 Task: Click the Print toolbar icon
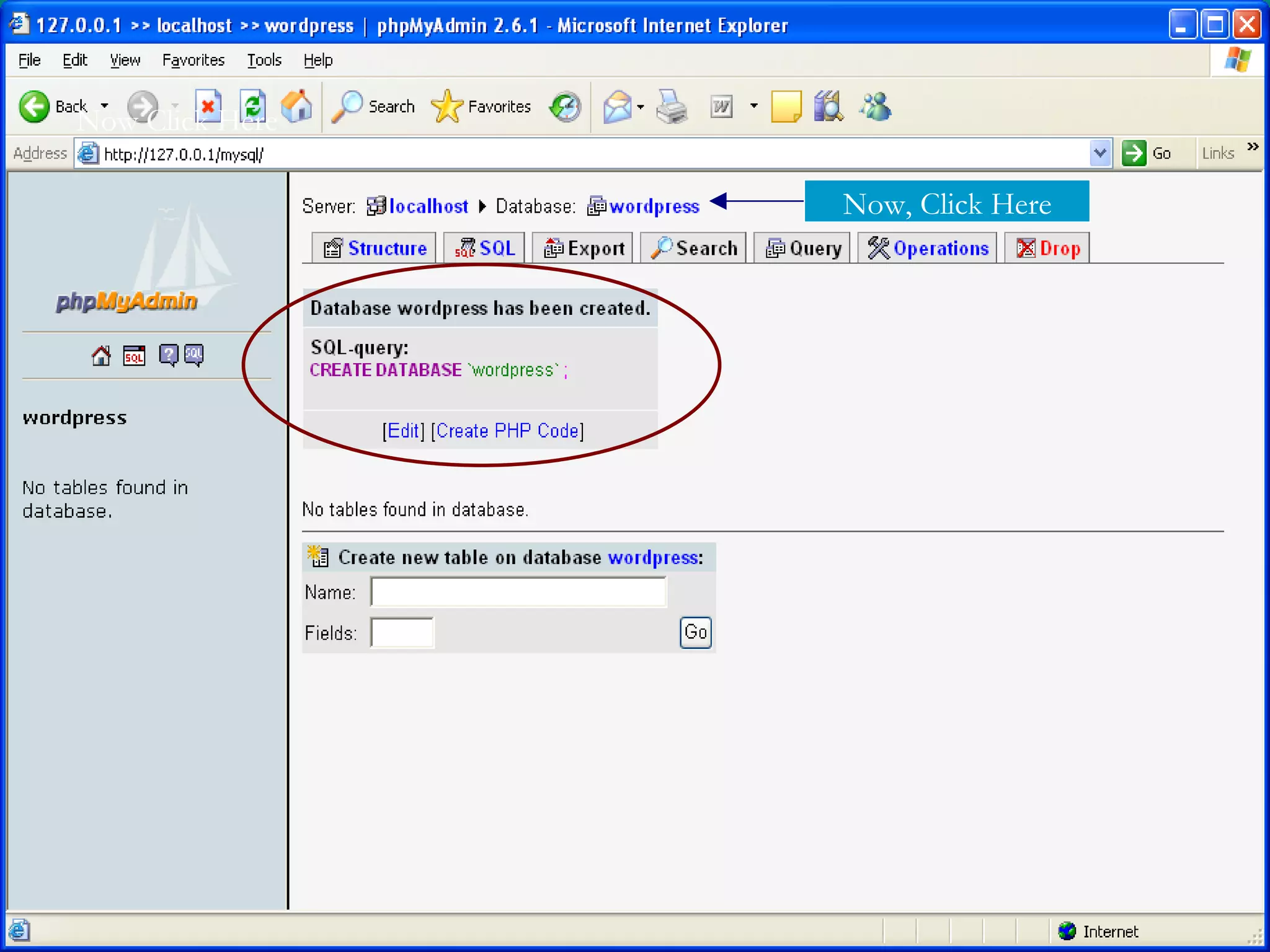click(672, 107)
